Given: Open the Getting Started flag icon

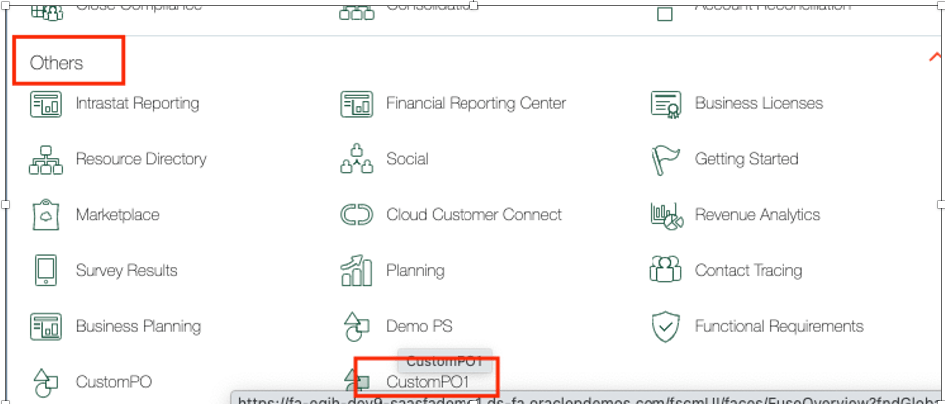Looking at the screenshot, I should [666, 159].
